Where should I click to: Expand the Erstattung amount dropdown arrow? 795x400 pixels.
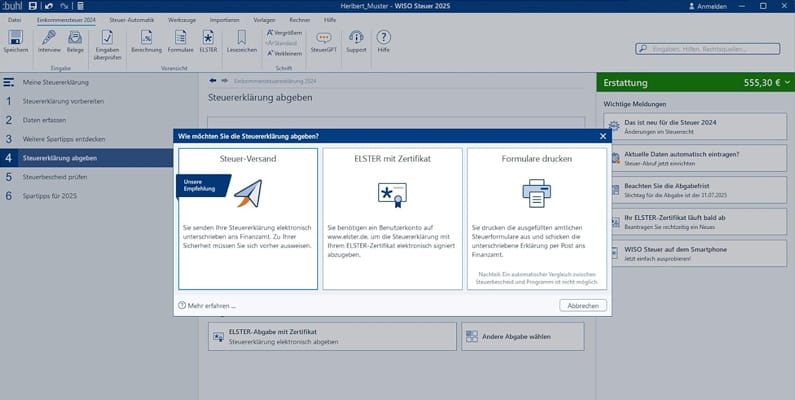(786, 83)
